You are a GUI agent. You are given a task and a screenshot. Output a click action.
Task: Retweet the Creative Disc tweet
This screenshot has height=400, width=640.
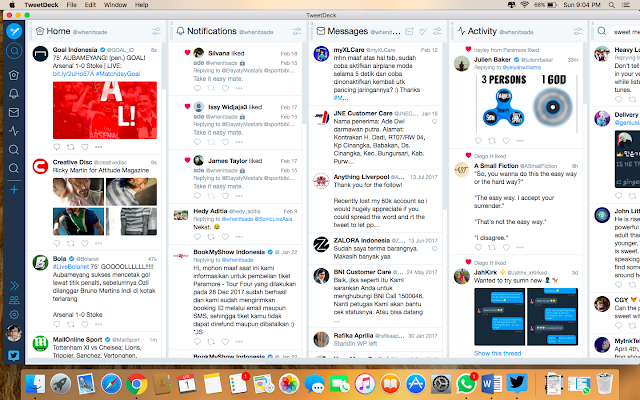(x=71, y=243)
